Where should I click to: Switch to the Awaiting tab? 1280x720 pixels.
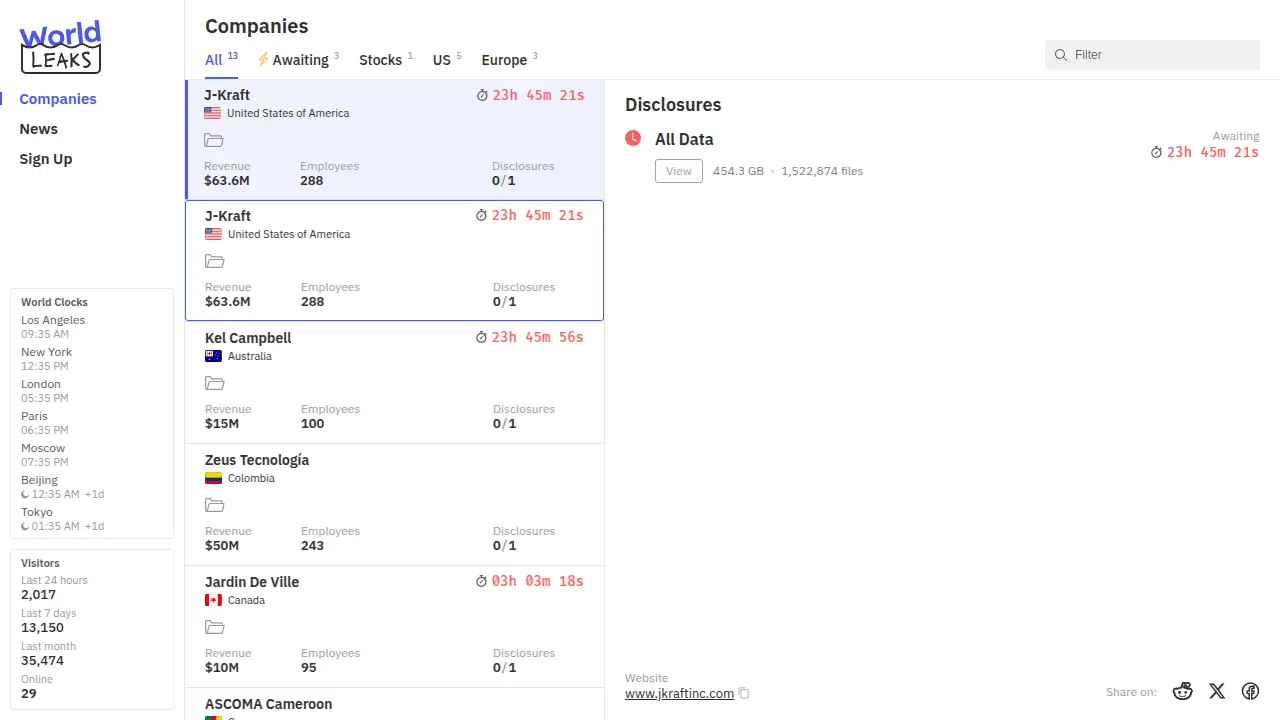click(x=298, y=60)
